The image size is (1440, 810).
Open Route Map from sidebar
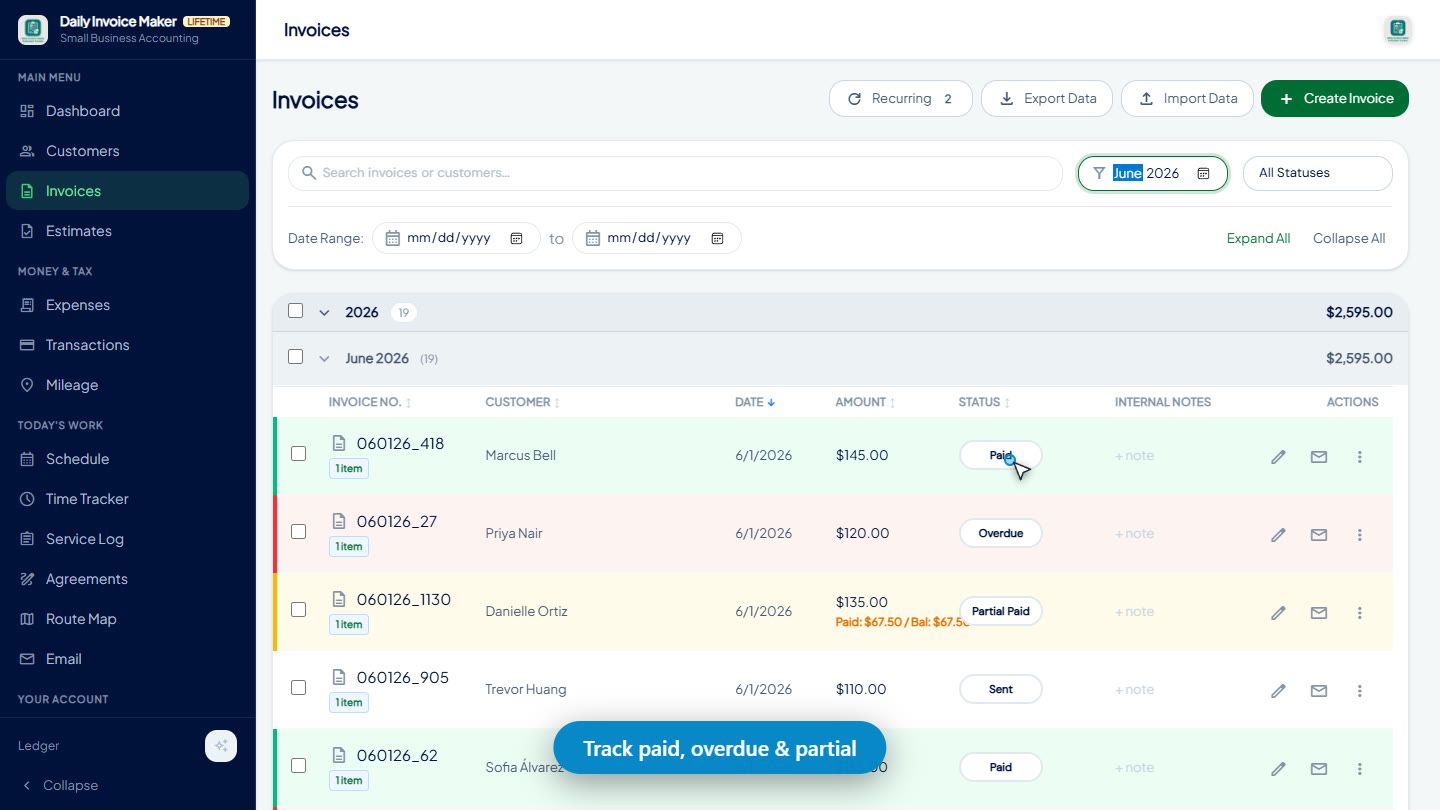pos(127,619)
